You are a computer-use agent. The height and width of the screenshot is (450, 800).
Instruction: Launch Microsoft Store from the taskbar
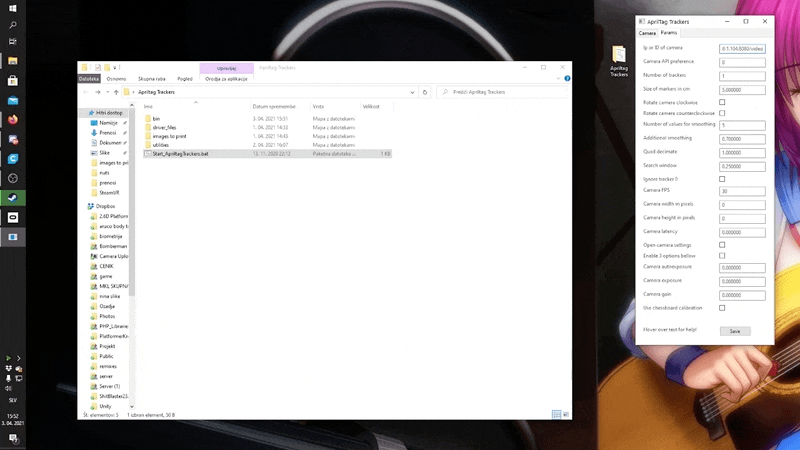click(13, 81)
